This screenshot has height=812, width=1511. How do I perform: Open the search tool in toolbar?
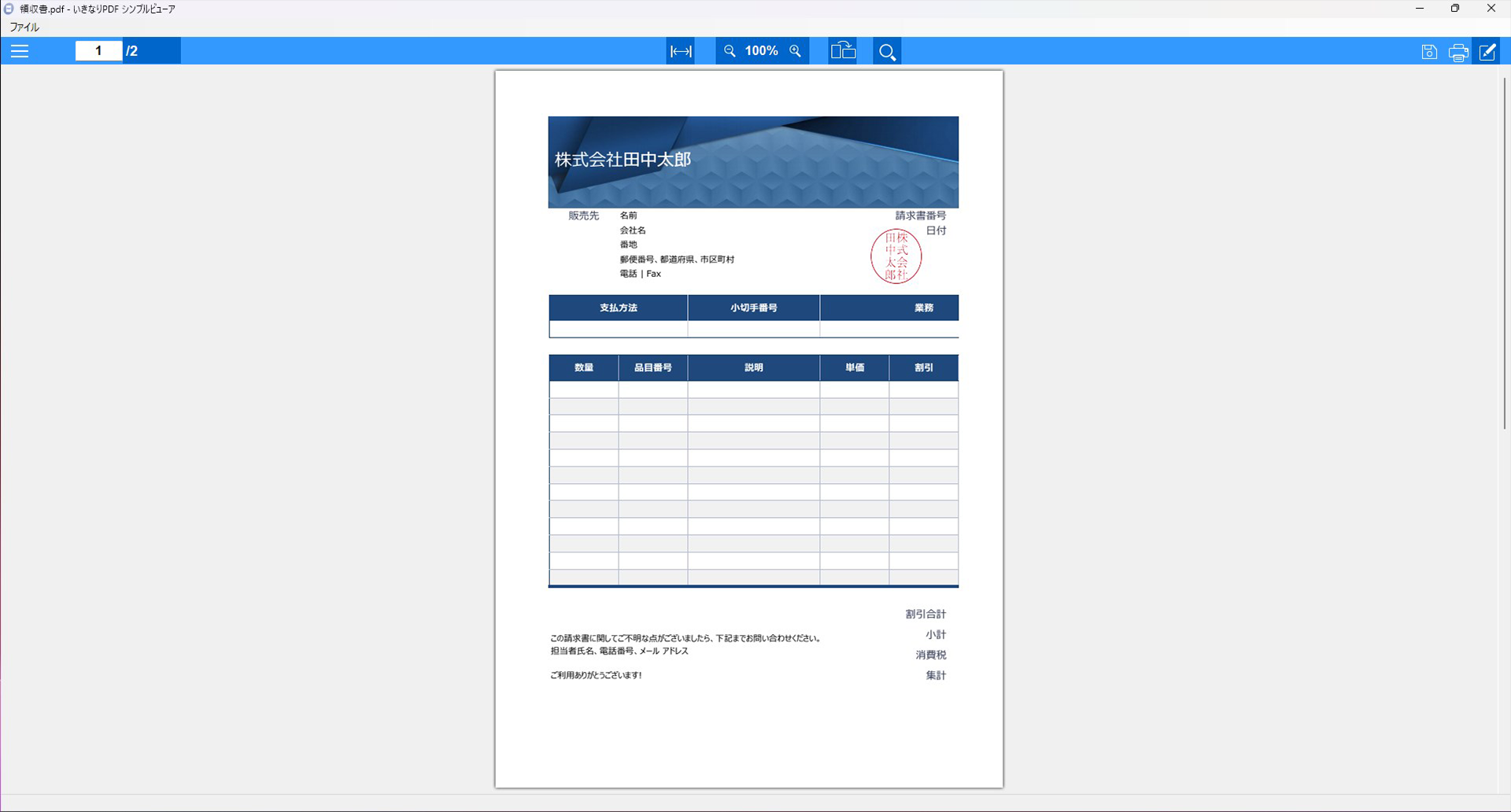point(887,52)
